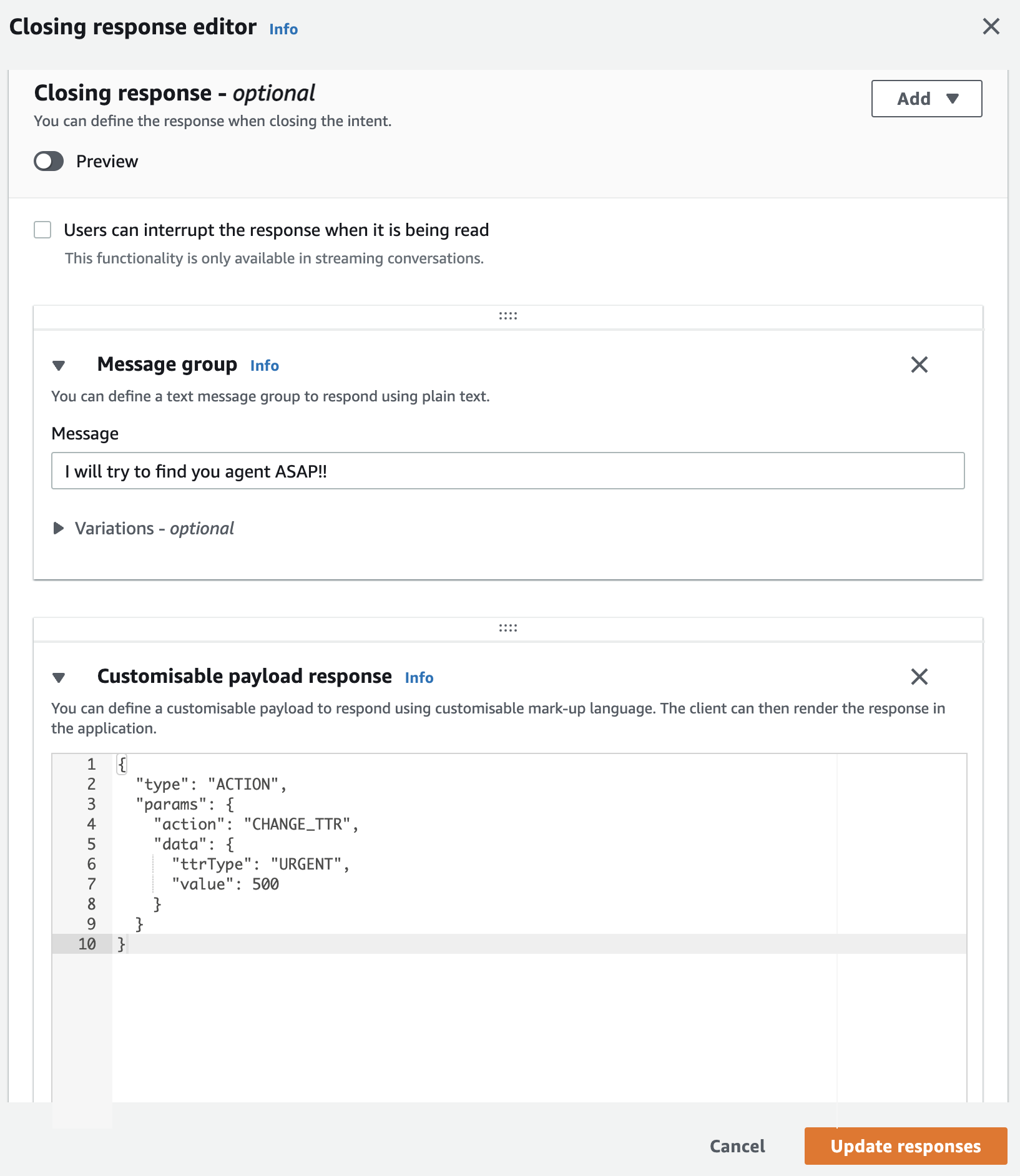Collapse the Customisable payload response section
This screenshot has width=1020, height=1176.
(59, 677)
